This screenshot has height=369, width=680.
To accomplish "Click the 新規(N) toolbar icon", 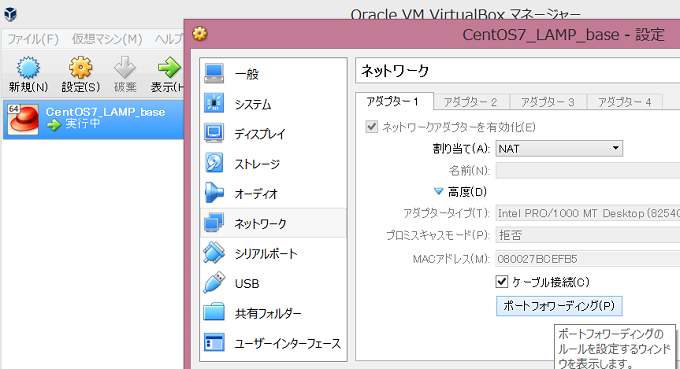I will point(28,68).
